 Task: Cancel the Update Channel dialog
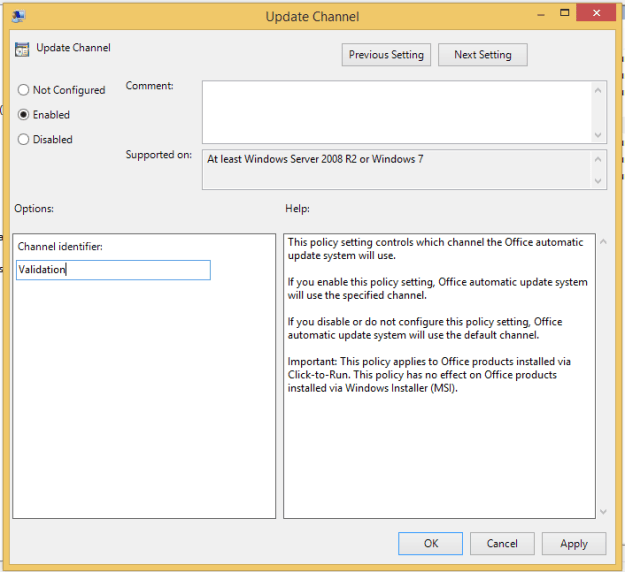(502, 543)
